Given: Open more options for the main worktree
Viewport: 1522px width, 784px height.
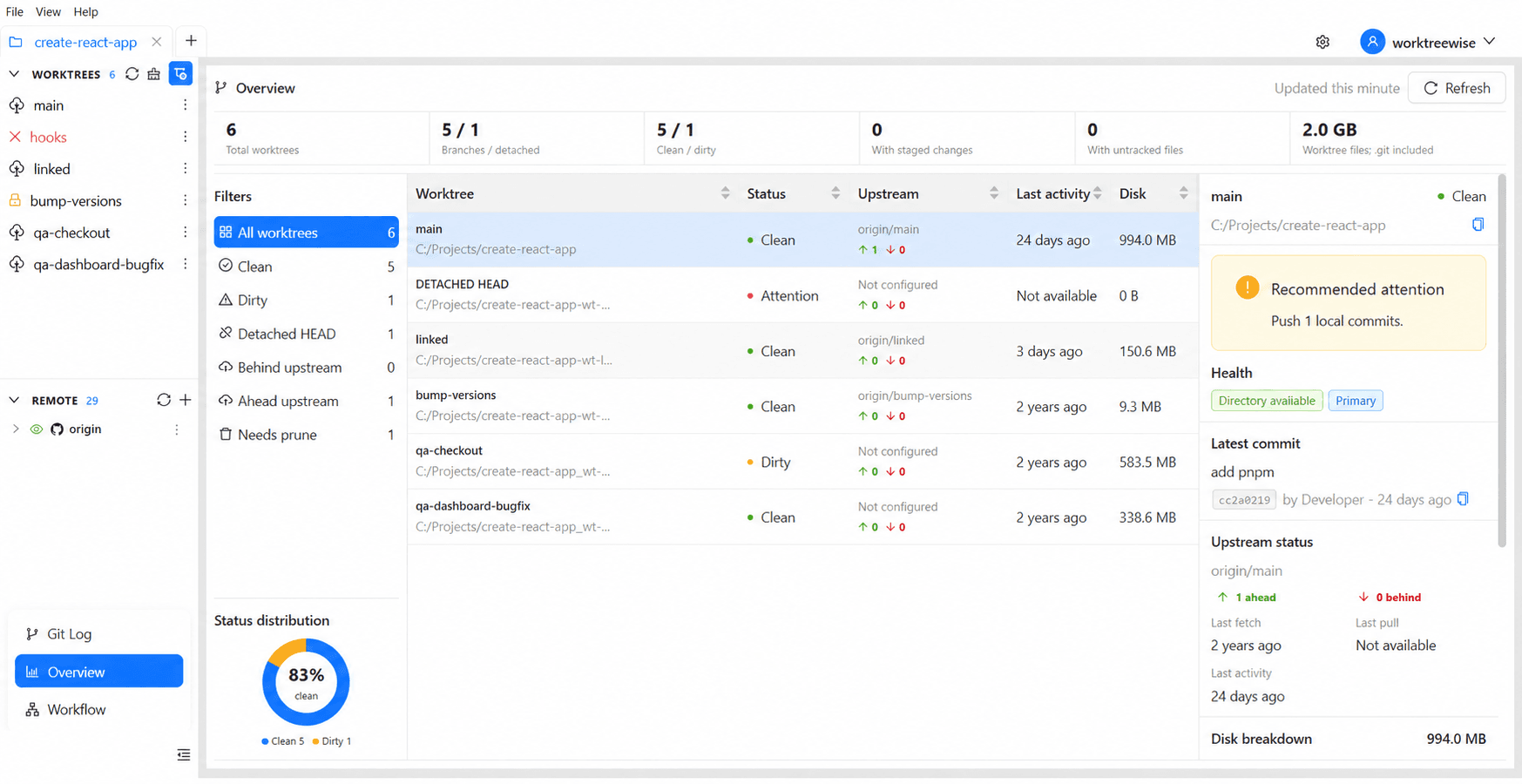Looking at the screenshot, I should (x=185, y=105).
